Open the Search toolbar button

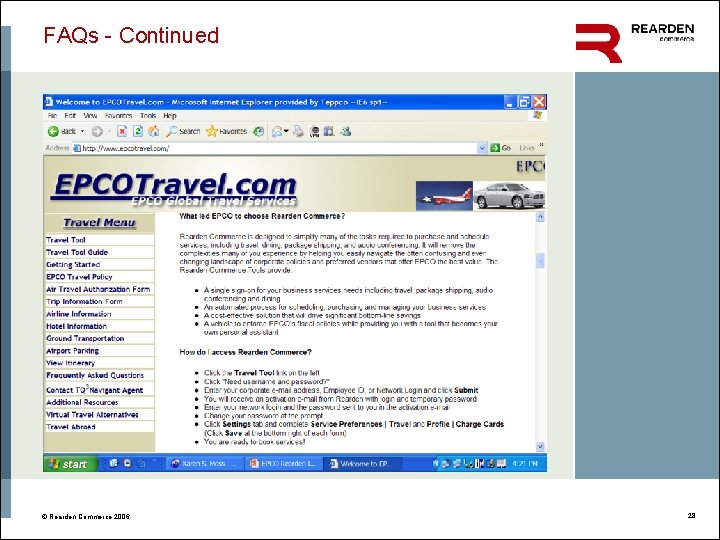(183, 131)
